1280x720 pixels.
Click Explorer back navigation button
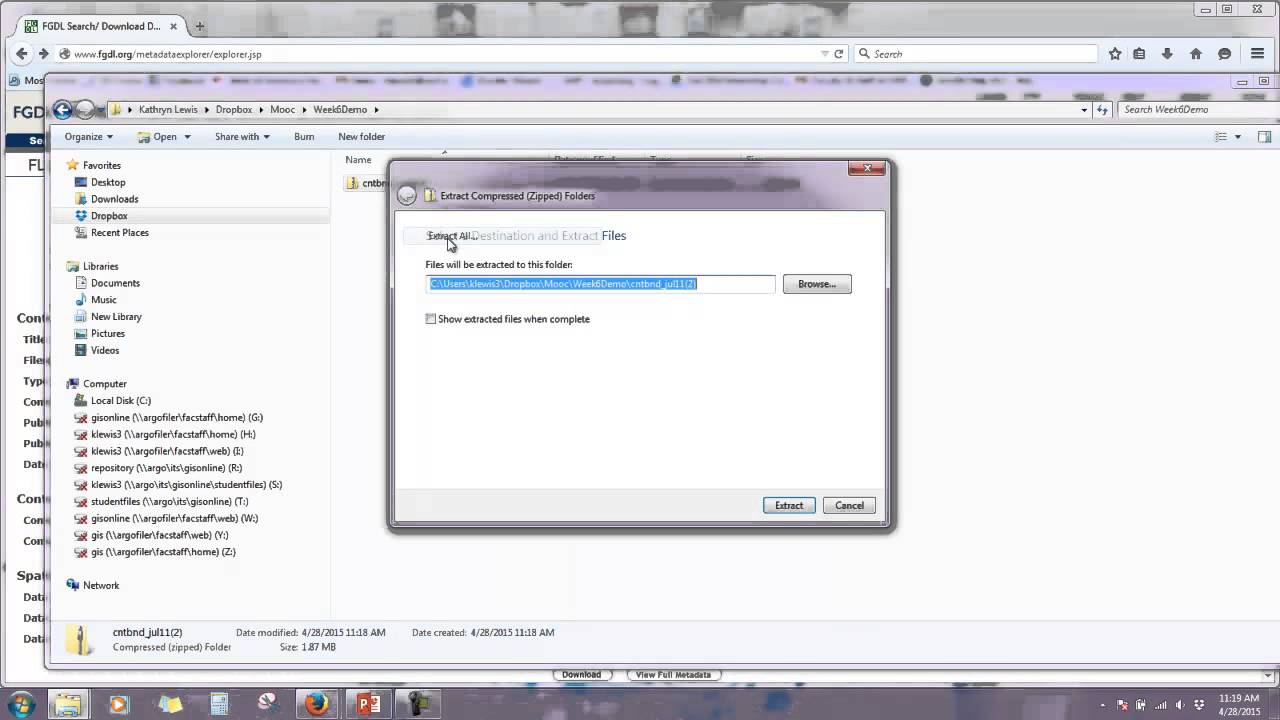tap(63, 110)
